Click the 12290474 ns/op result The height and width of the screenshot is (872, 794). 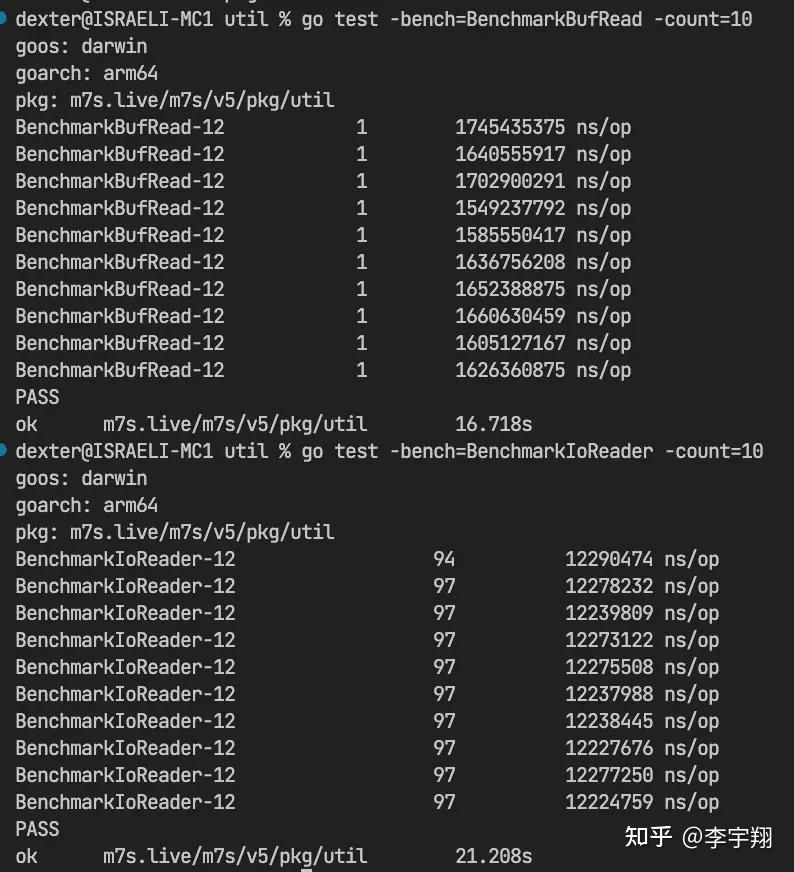pyautogui.click(x=641, y=559)
